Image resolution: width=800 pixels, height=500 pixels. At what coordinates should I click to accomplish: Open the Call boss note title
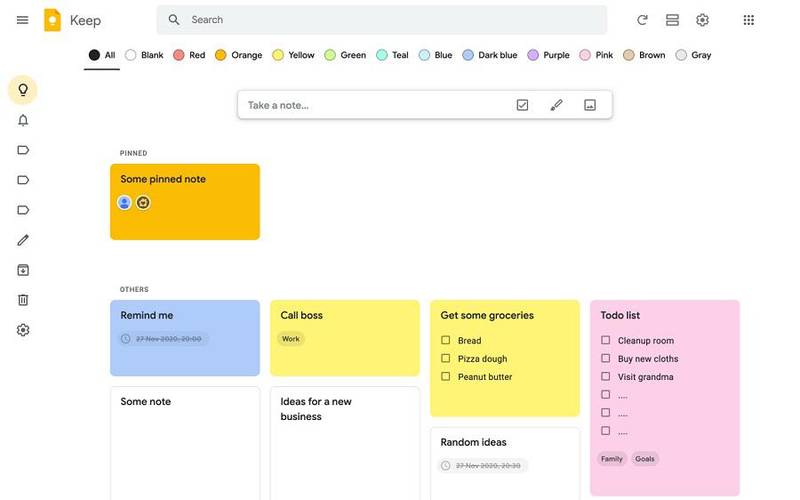coord(302,315)
